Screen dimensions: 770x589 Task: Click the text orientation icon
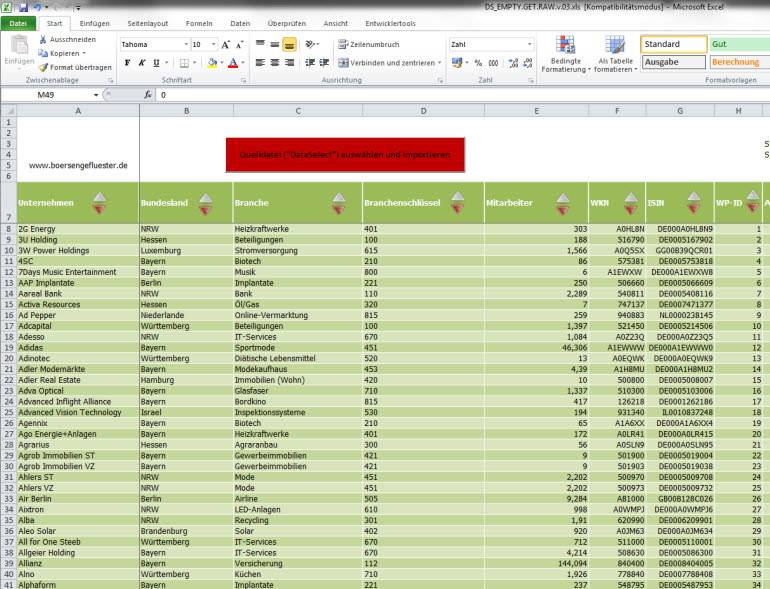tap(310, 45)
